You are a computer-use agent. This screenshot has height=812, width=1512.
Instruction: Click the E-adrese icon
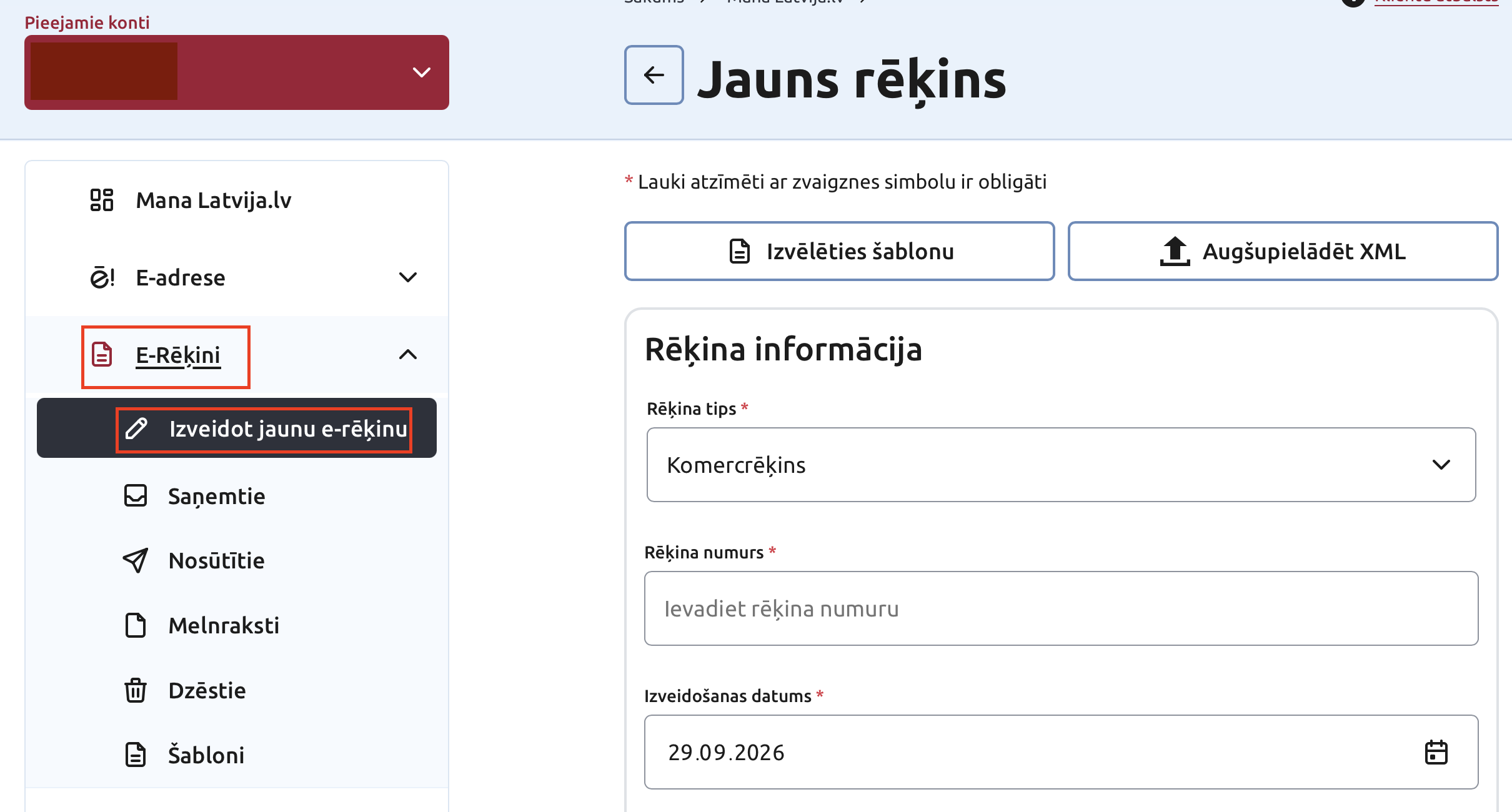tap(102, 277)
